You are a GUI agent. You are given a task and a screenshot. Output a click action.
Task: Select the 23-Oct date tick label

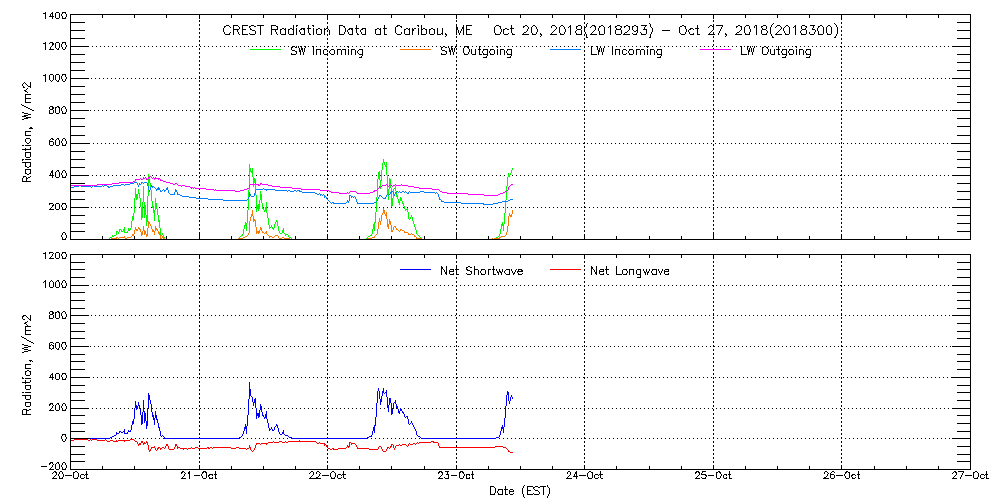click(x=456, y=477)
